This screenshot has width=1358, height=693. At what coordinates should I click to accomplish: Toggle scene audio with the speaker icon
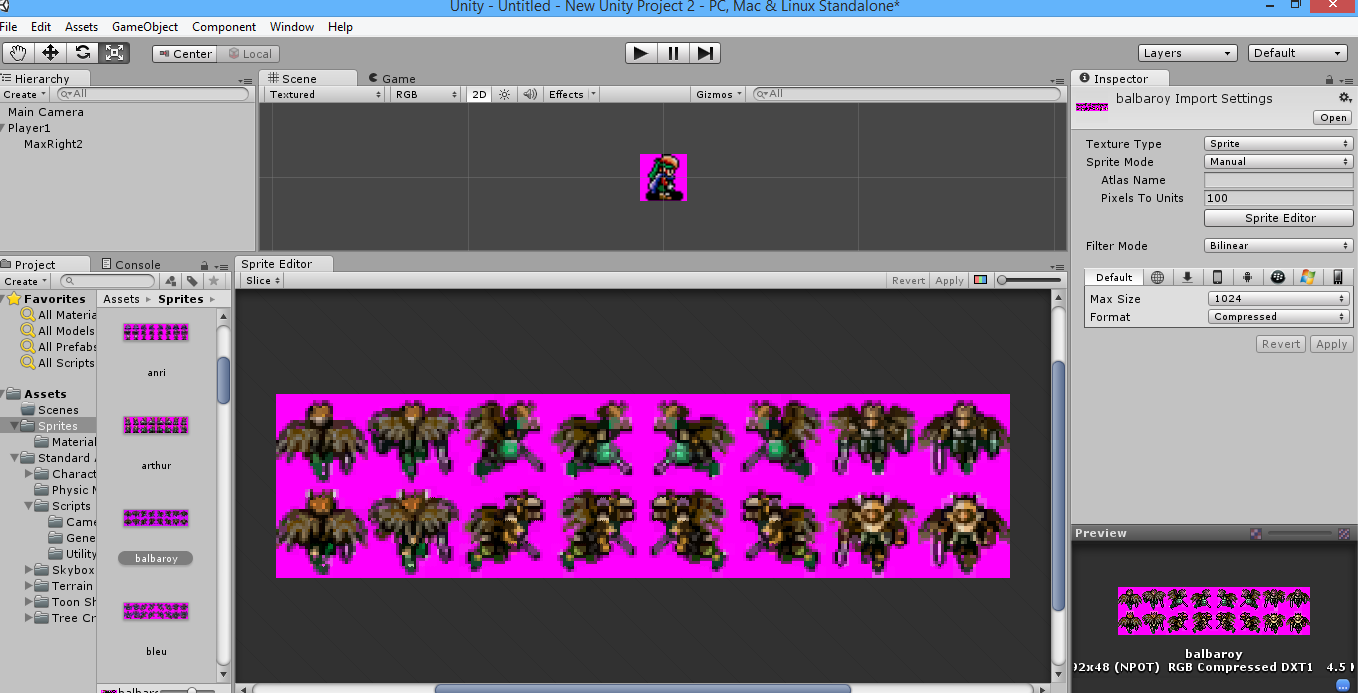[x=529, y=94]
